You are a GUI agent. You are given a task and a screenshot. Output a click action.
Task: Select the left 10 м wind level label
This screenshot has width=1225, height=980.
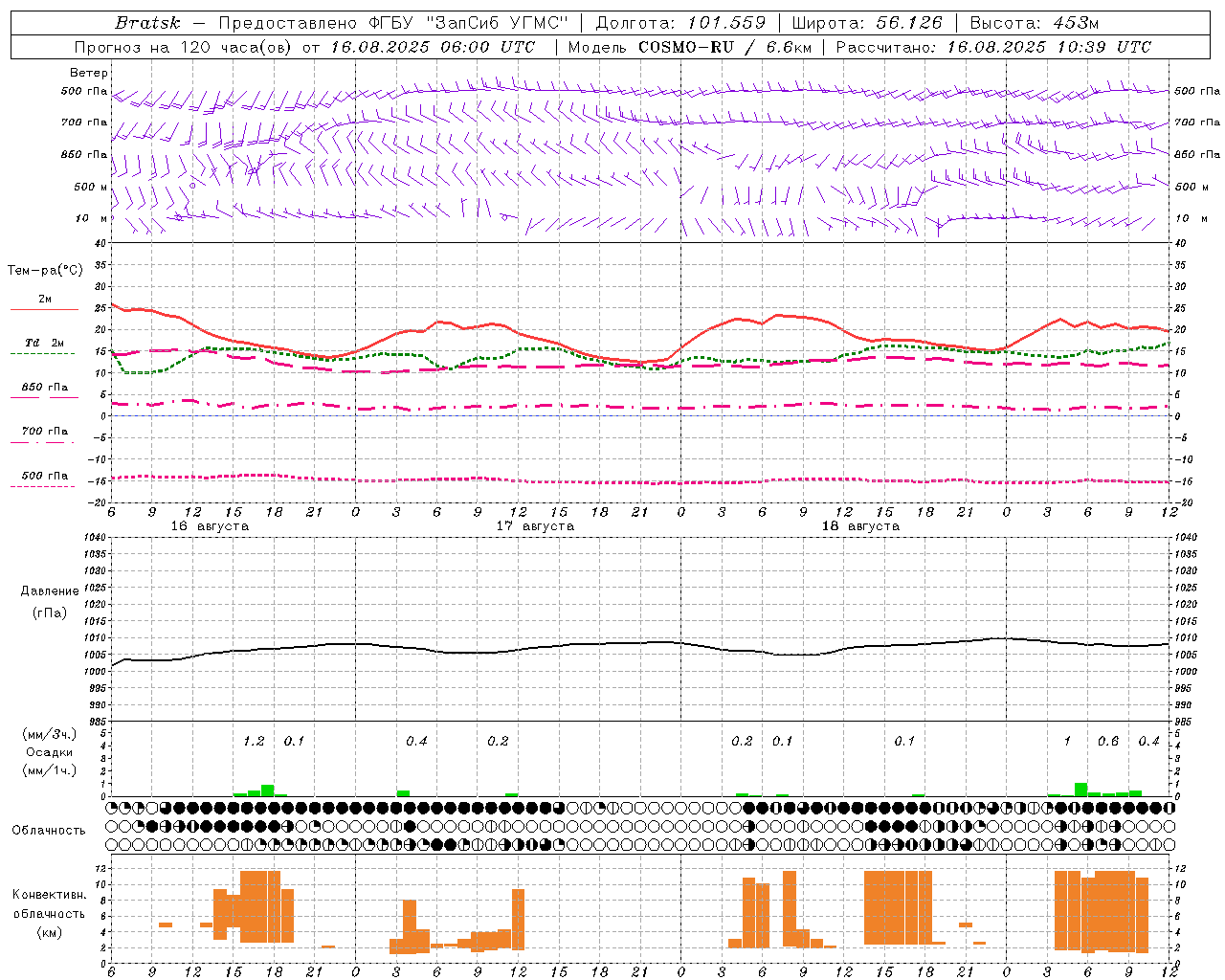(x=91, y=218)
